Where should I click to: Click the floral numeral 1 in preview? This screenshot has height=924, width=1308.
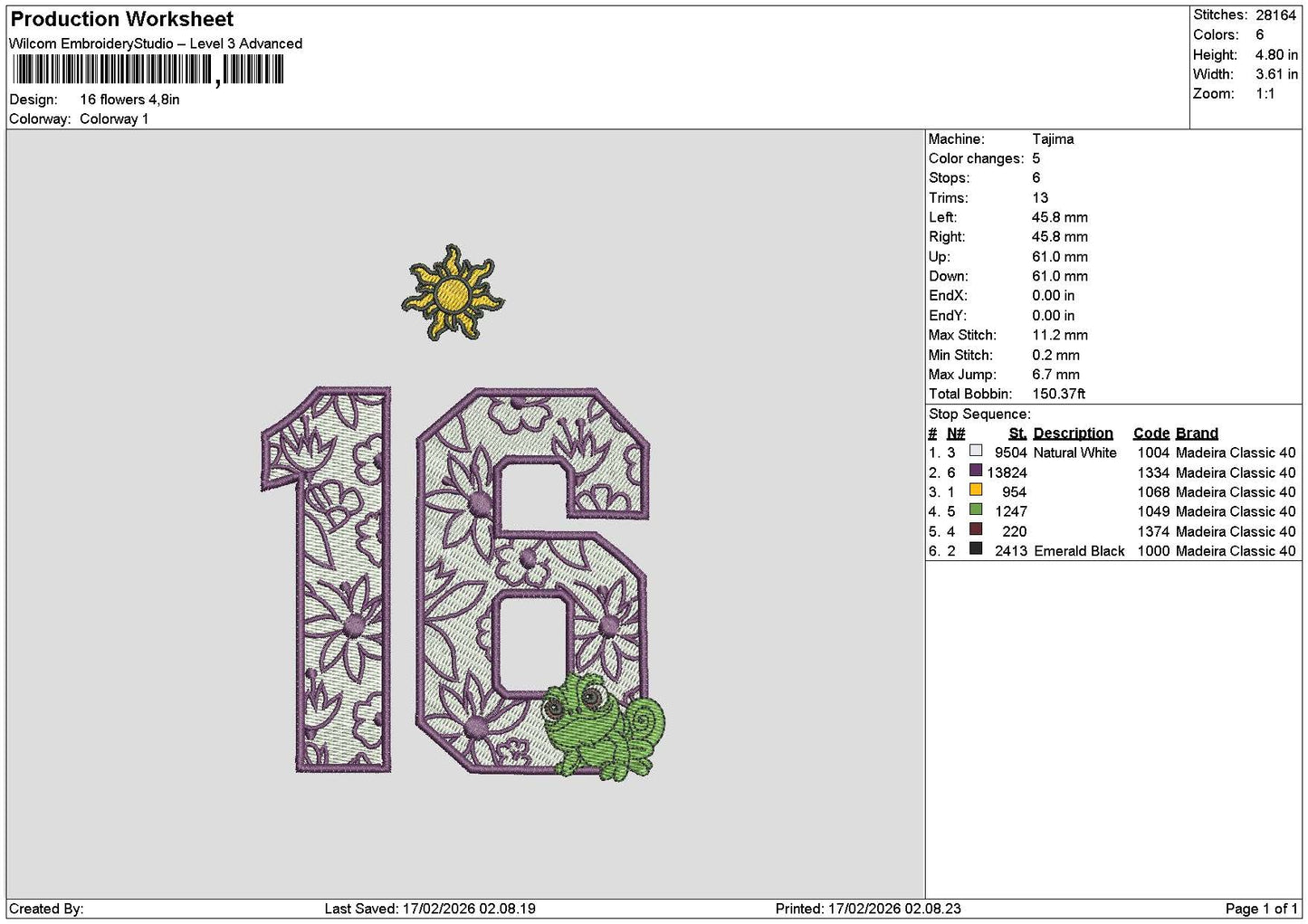coord(327,579)
